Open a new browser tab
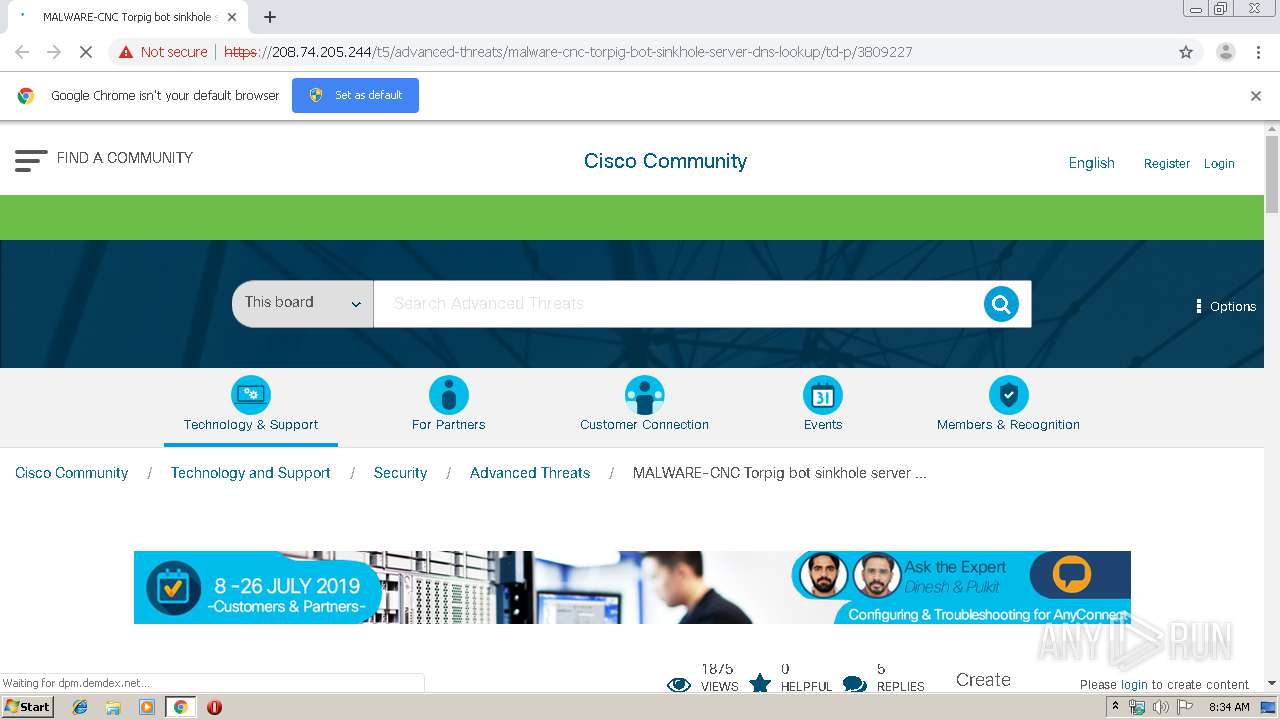The height and width of the screenshot is (720, 1280). pos(270,17)
